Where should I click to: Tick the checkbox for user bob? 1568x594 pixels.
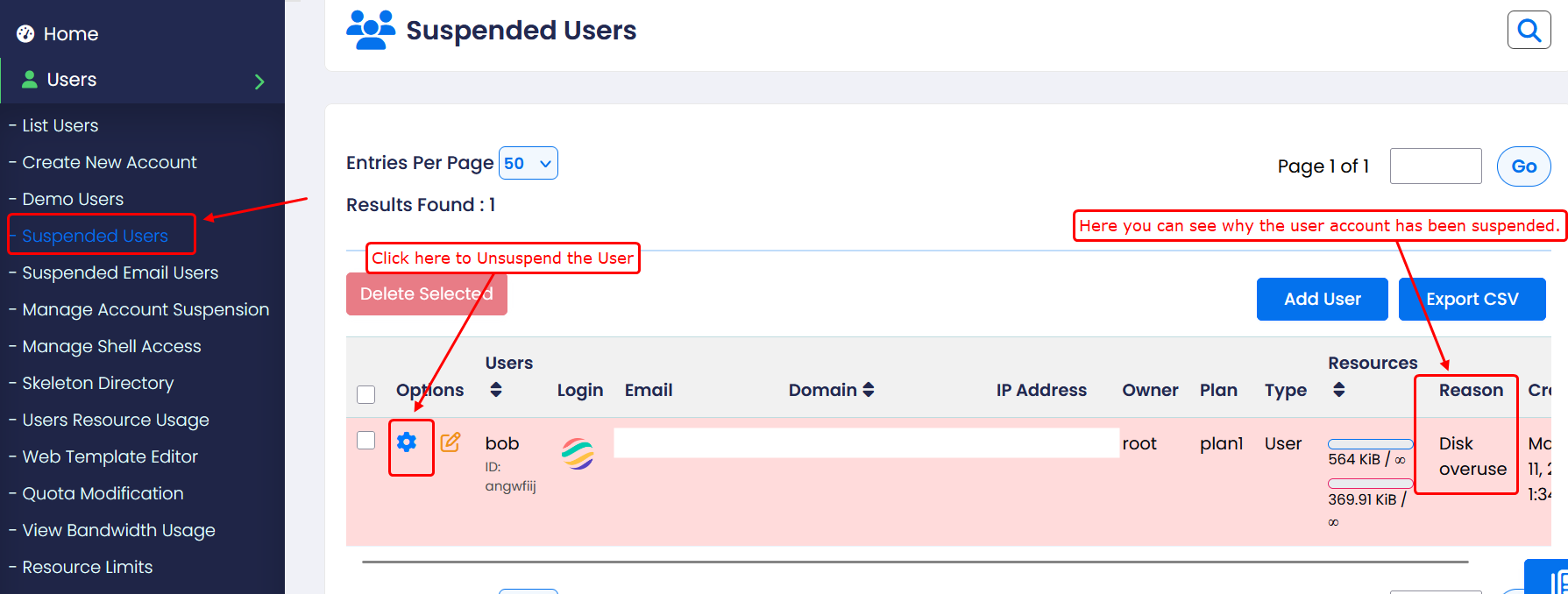pos(366,441)
